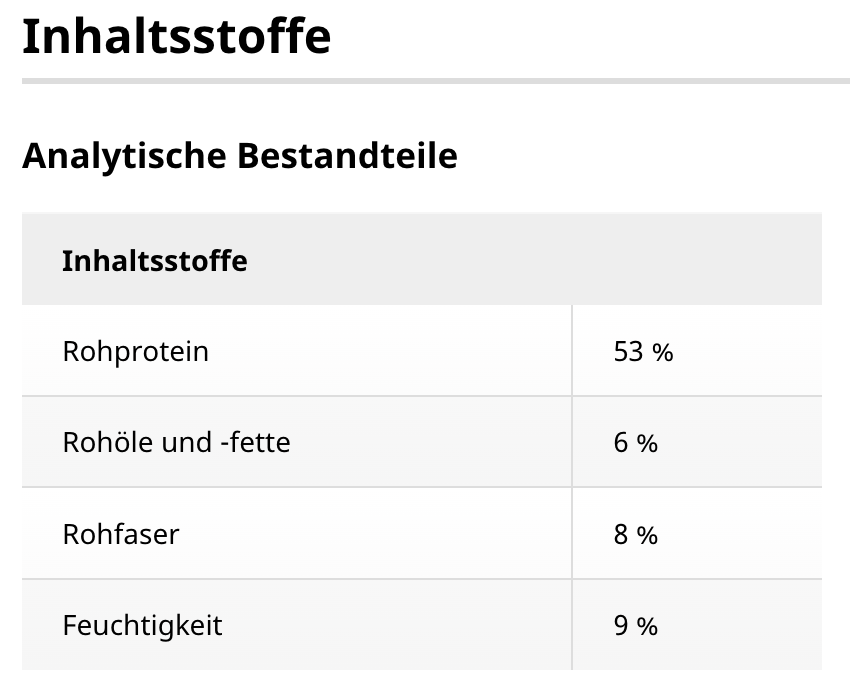Click the 8 % fiber value
The height and width of the screenshot is (698, 850).
(635, 535)
